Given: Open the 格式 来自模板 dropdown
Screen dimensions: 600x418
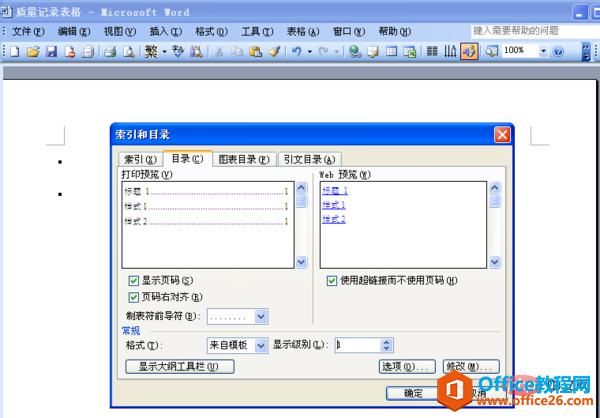Looking at the screenshot, I should click(x=261, y=346).
